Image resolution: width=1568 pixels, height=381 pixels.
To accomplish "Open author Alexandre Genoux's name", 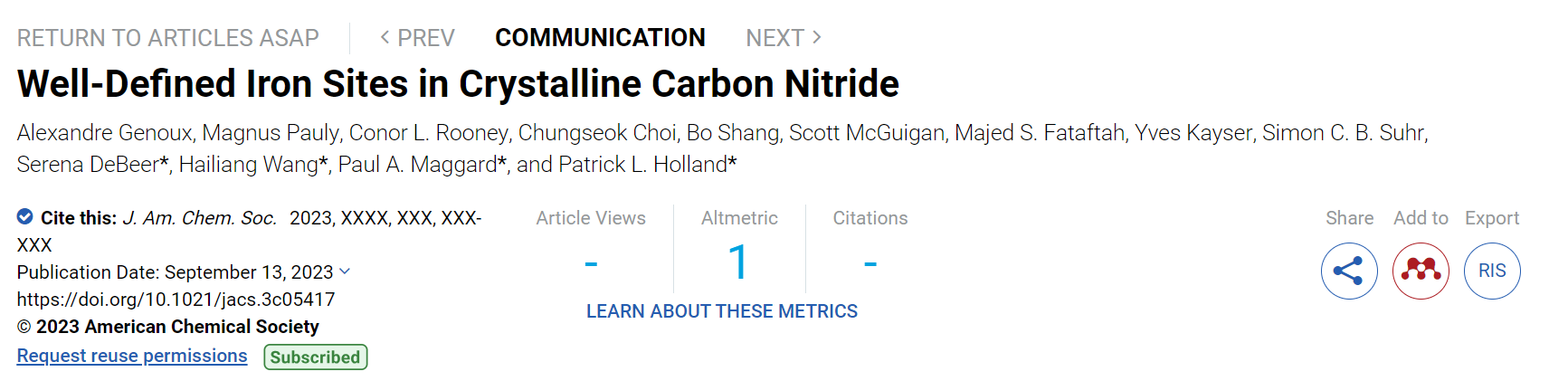I will tap(105, 133).
